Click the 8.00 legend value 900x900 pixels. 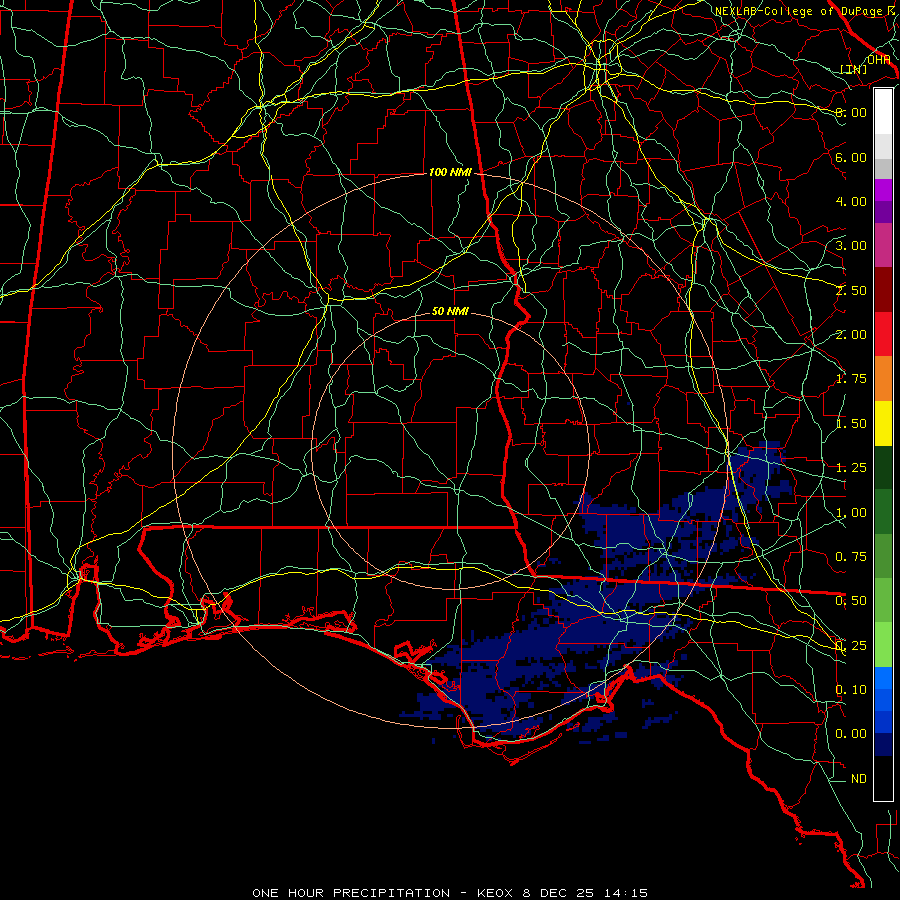click(851, 112)
